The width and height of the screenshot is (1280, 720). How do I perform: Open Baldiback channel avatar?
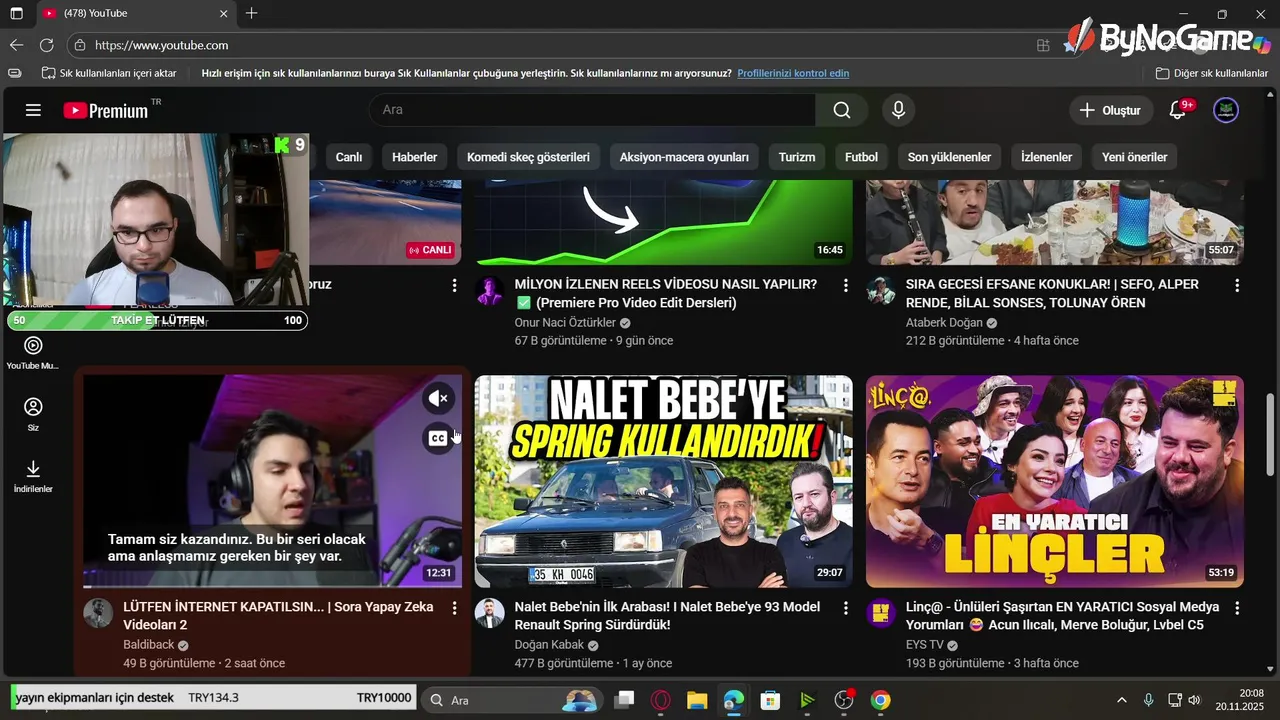tap(98, 613)
